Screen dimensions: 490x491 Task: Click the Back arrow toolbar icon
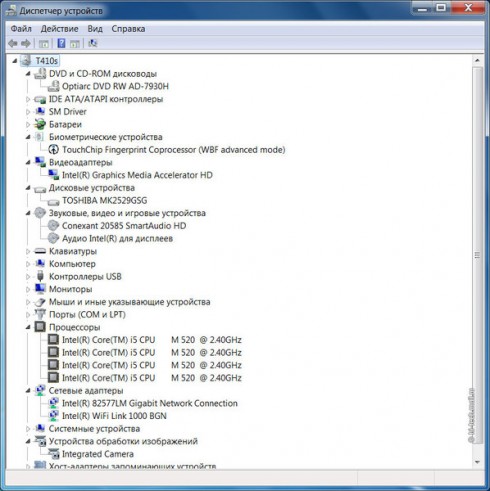click(x=13, y=43)
